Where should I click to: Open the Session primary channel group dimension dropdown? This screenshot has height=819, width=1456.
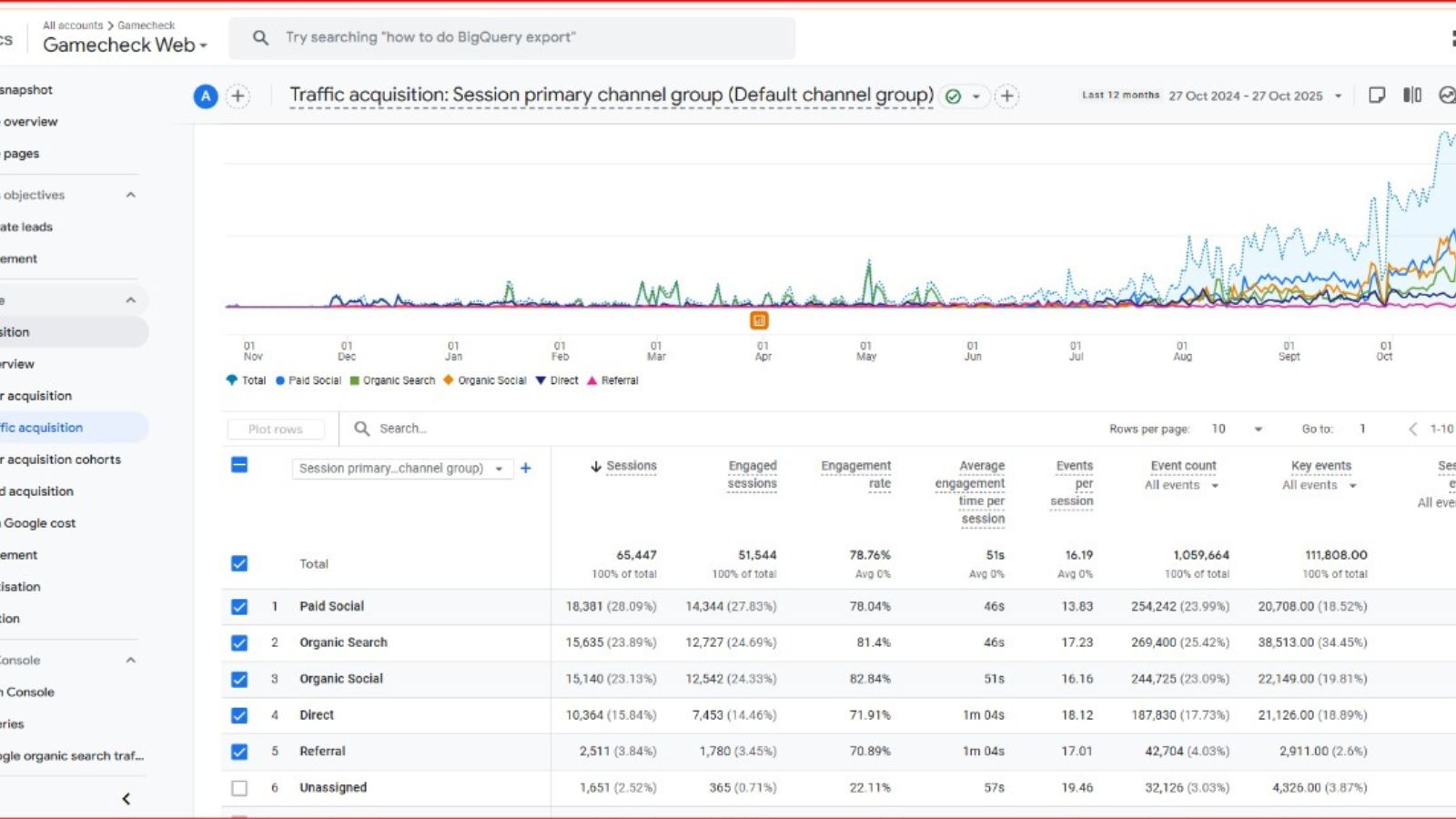point(402,469)
